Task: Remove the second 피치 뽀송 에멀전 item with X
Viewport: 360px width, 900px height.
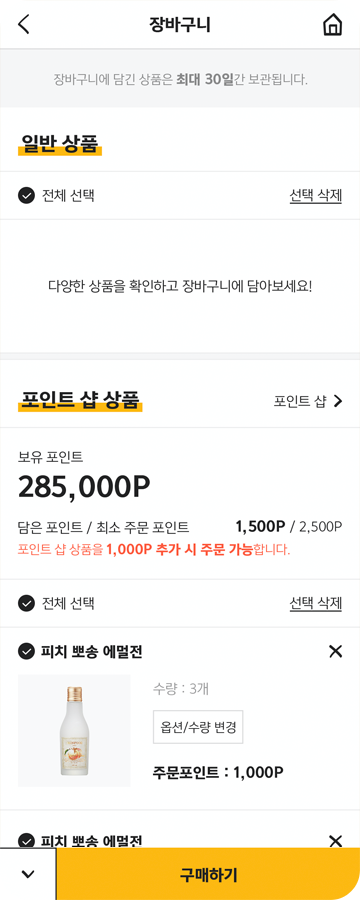Action: pos(335,841)
